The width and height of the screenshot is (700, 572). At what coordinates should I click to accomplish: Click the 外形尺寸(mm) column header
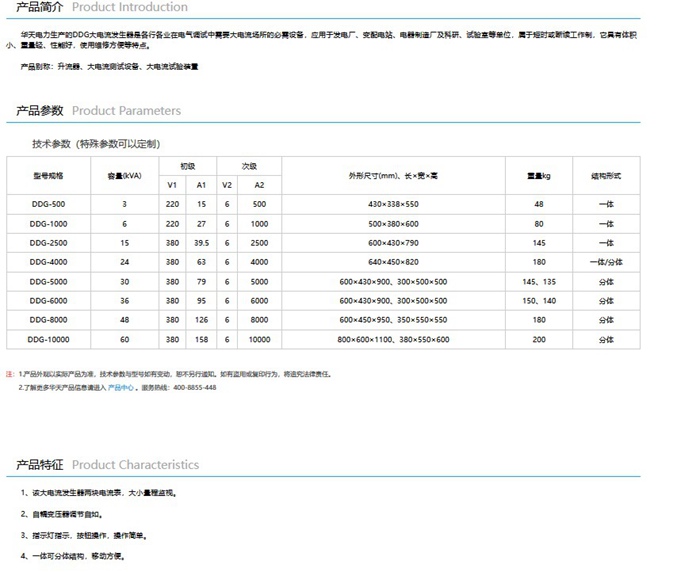pos(393,175)
